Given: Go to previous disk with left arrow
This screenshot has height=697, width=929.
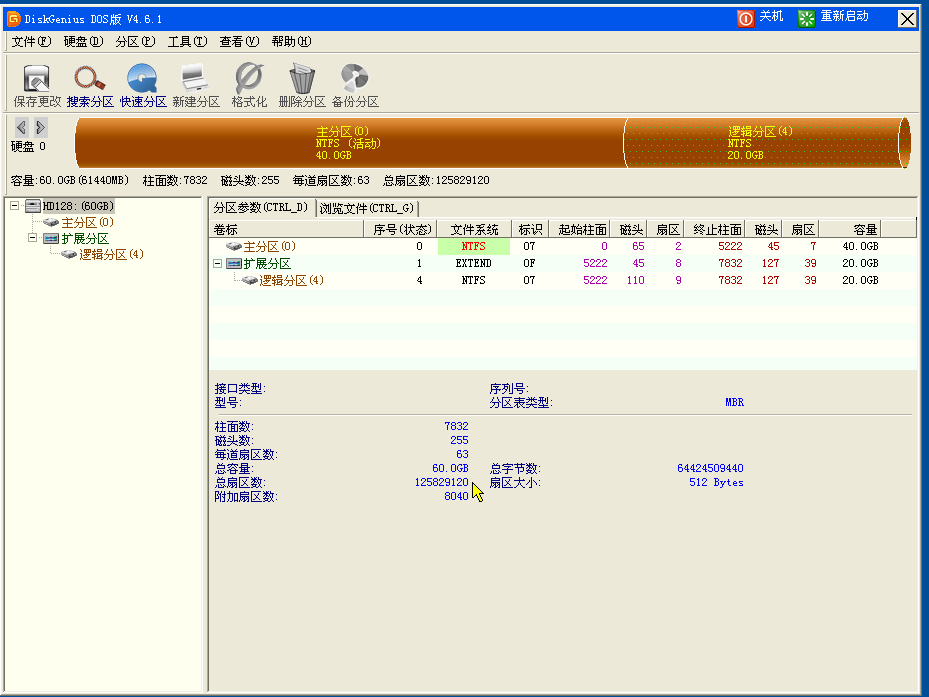Looking at the screenshot, I should point(21,127).
